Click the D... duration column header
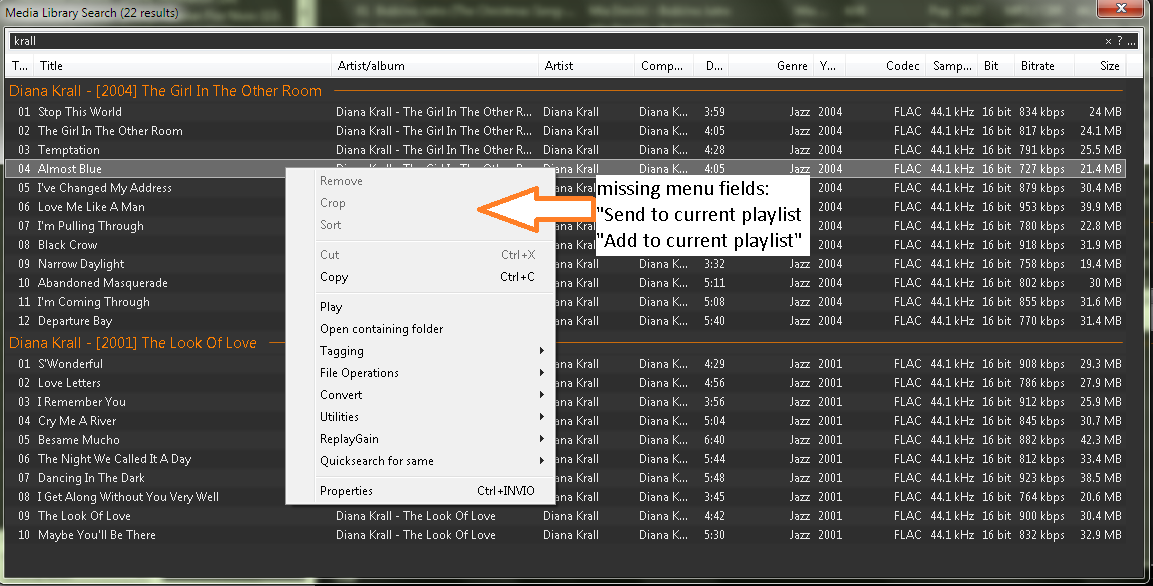Screen dimensions: 1153x586 (x=712, y=66)
